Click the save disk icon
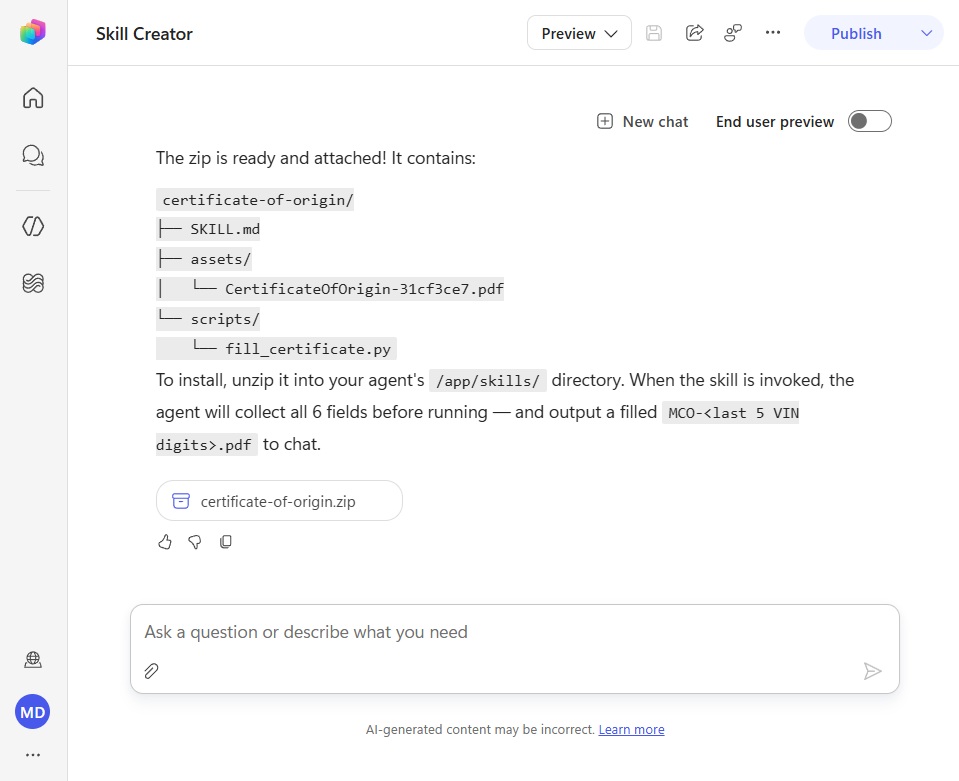This screenshot has width=959, height=781. (x=654, y=33)
